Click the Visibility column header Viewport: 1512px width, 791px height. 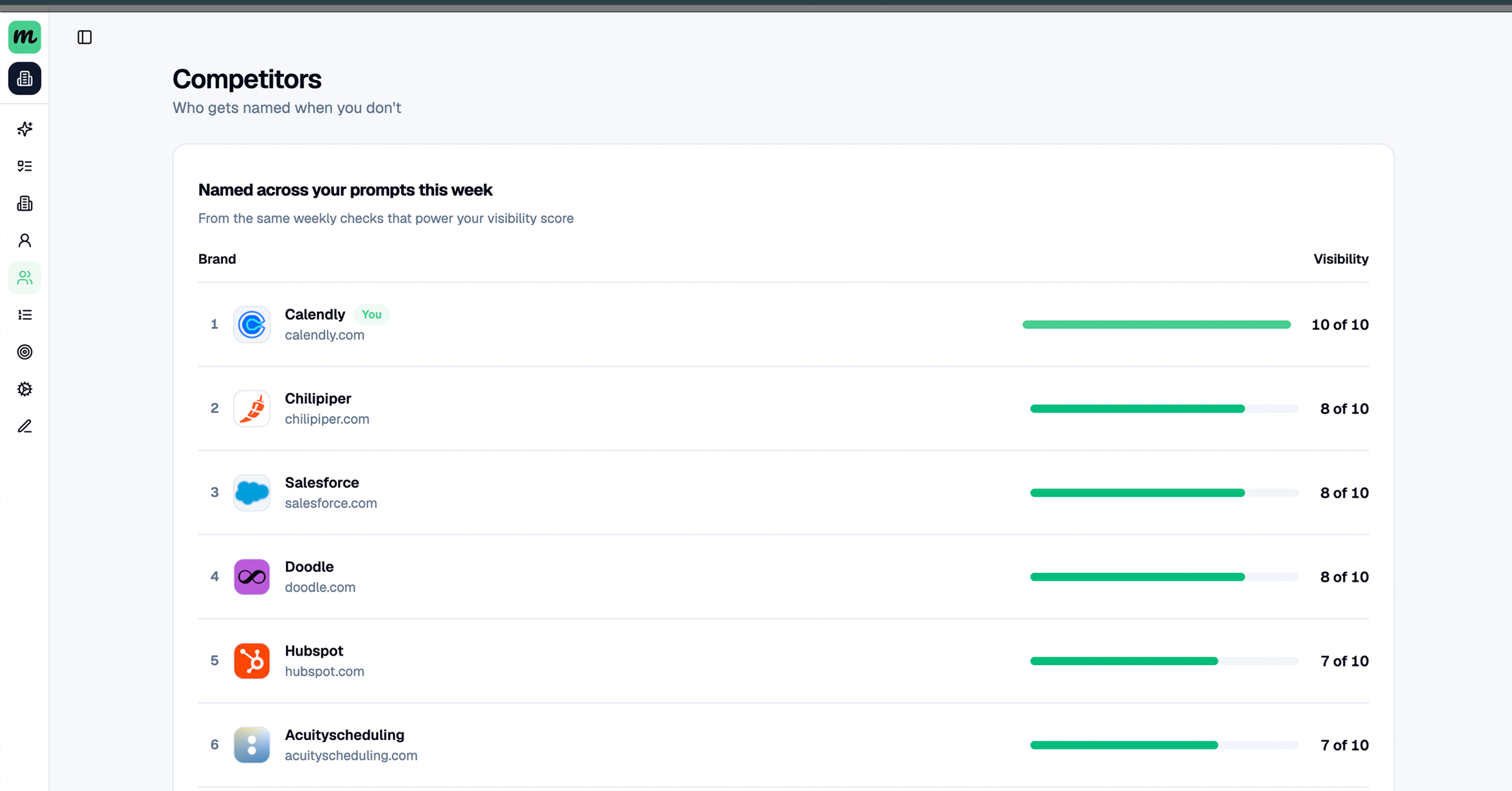pyautogui.click(x=1341, y=259)
